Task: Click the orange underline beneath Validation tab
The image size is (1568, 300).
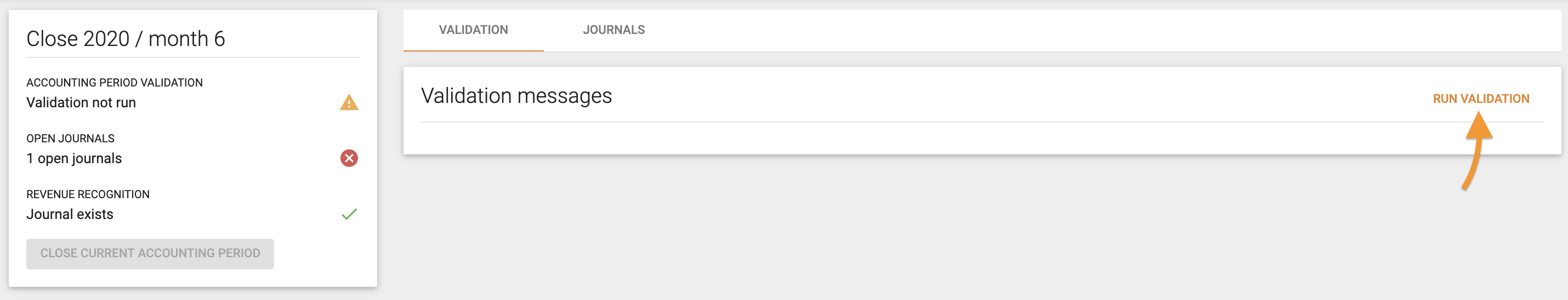Action: point(473,51)
